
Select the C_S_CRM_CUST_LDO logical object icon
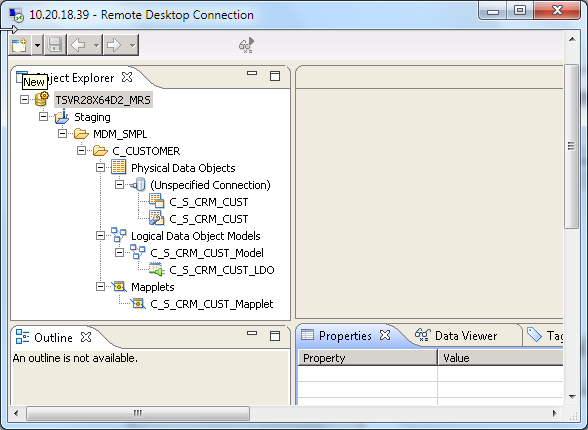click(x=156, y=270)
